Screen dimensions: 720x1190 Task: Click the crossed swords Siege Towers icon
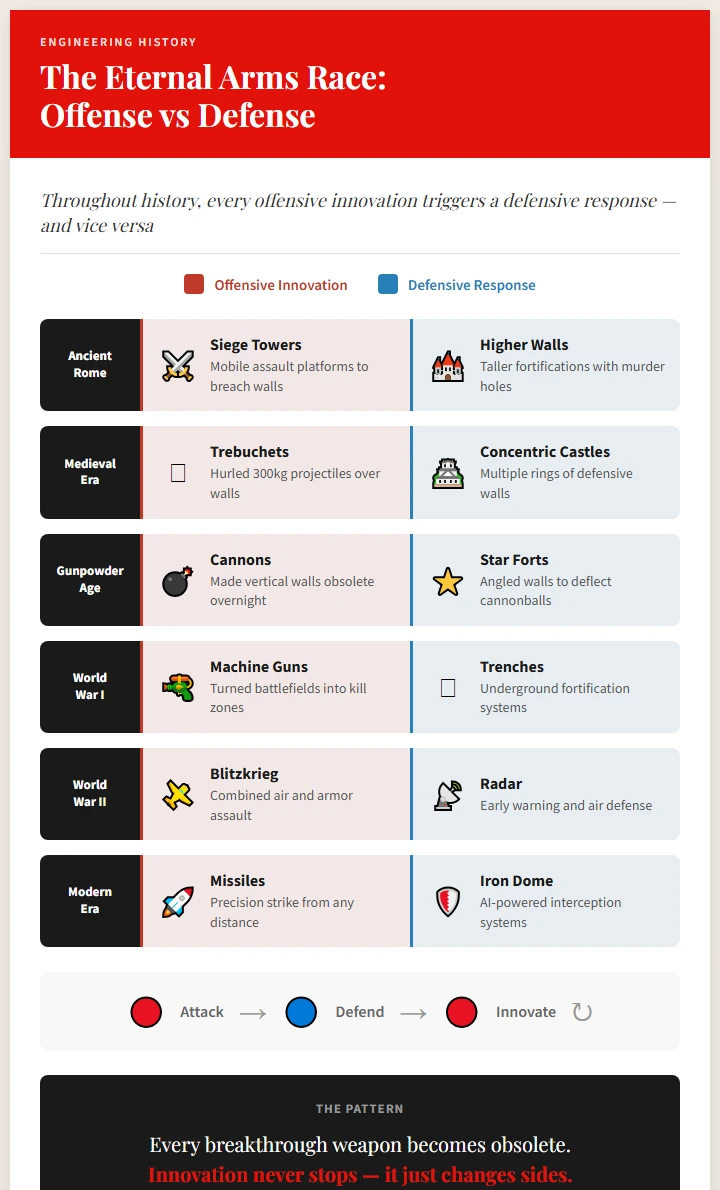coord(178,365)
